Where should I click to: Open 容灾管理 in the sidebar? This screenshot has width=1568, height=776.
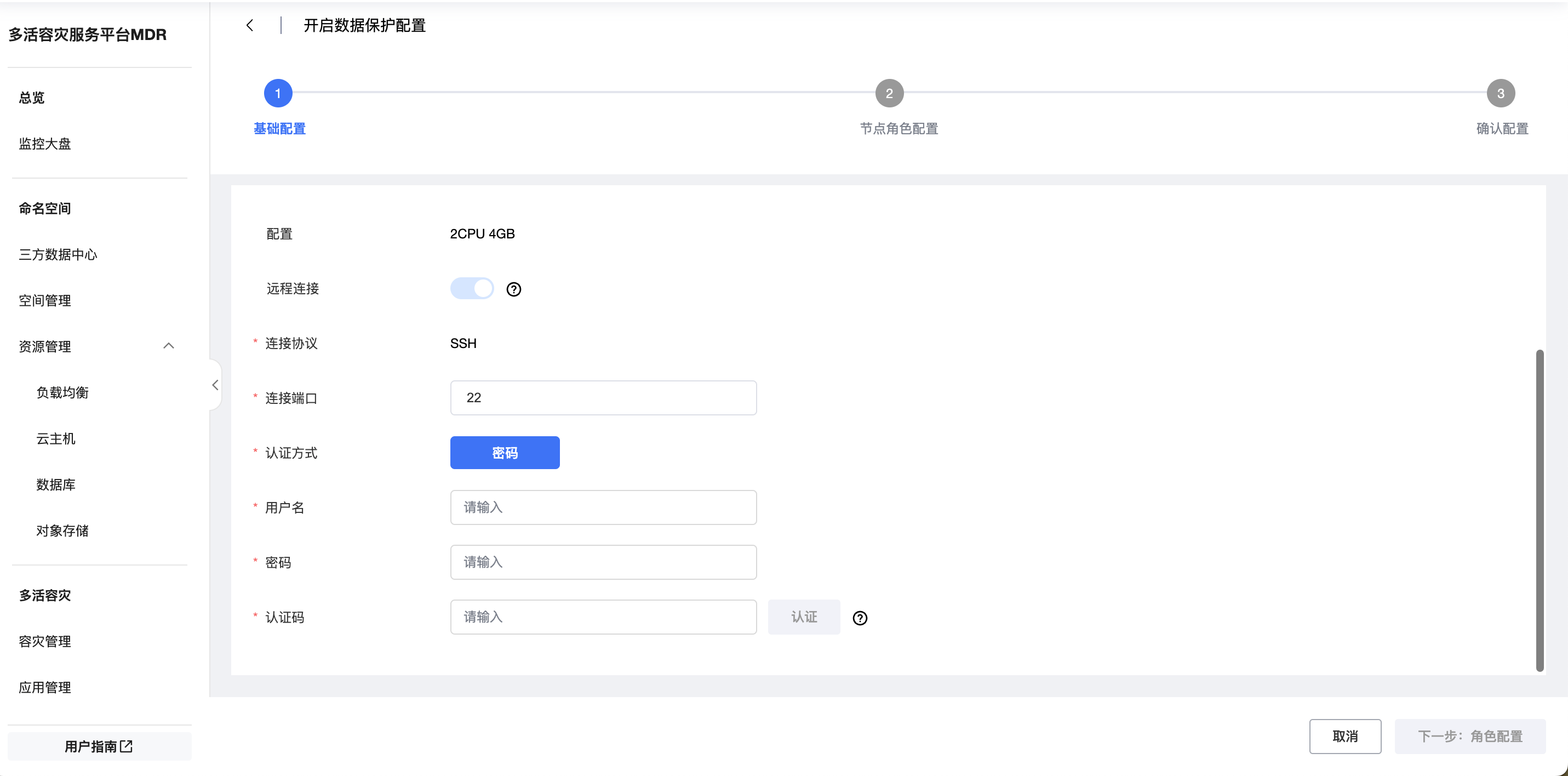click(45, 641)
